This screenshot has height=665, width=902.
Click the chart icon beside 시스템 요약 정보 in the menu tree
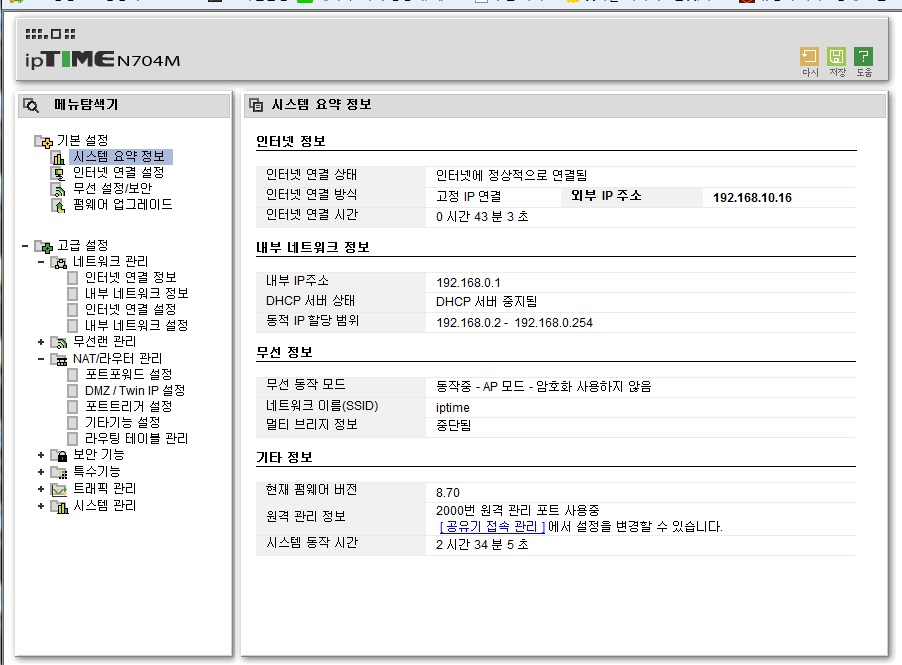point(58,158)
